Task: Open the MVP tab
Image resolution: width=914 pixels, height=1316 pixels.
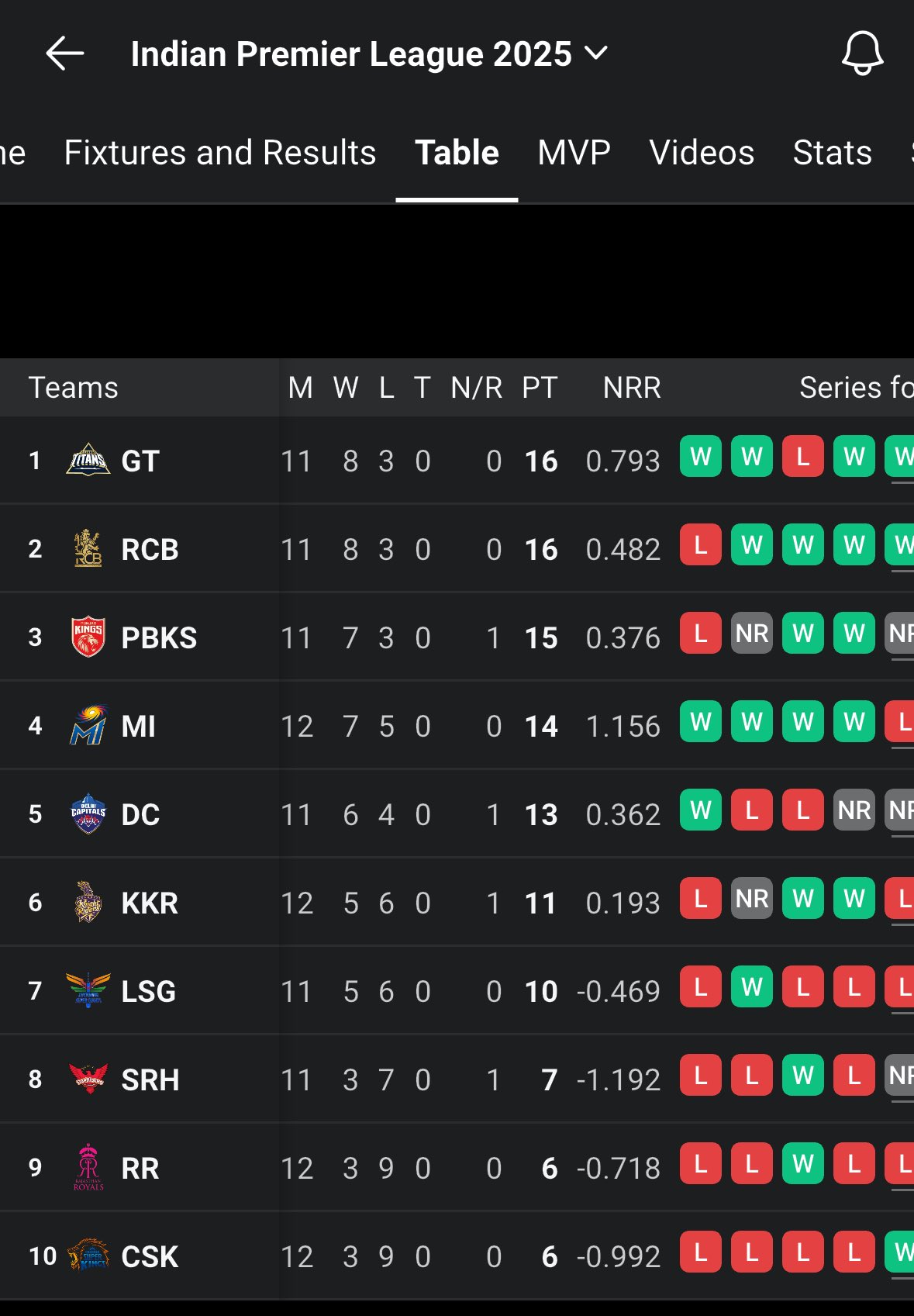Action: pos(574,153)
